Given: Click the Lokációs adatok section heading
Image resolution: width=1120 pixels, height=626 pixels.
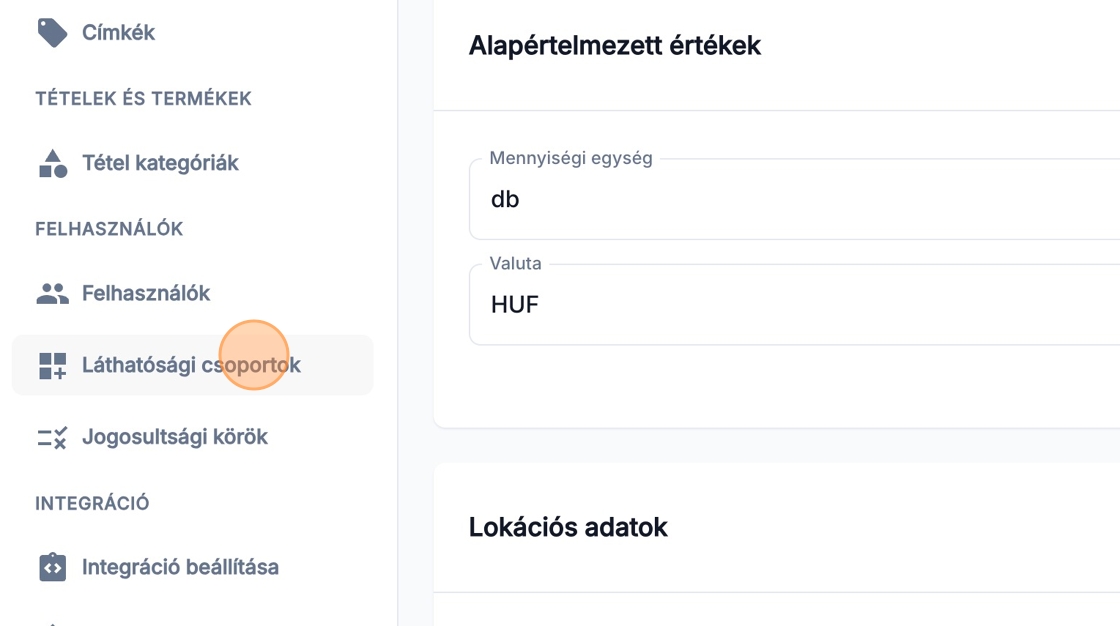Looking at the screenshot, I should point(568,527).
